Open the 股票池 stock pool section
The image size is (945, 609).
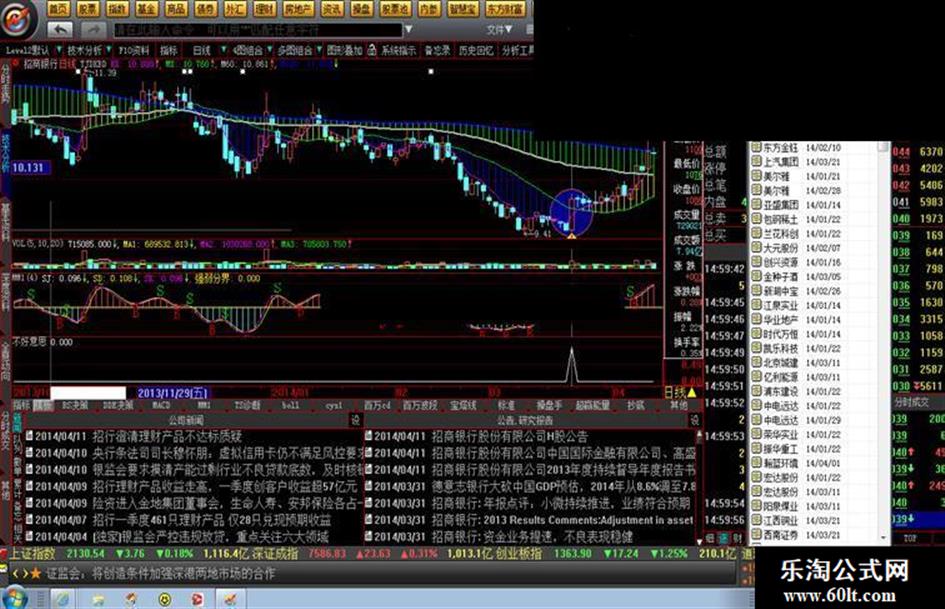pos(395,9)
